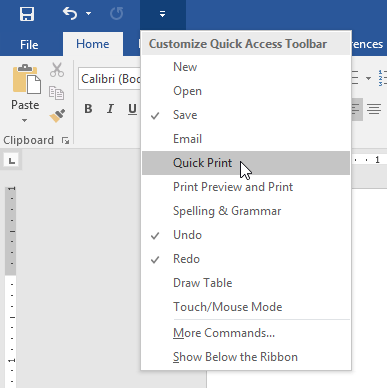
Task: Toggle Bold formatting
Action: [x=88, y=109]
